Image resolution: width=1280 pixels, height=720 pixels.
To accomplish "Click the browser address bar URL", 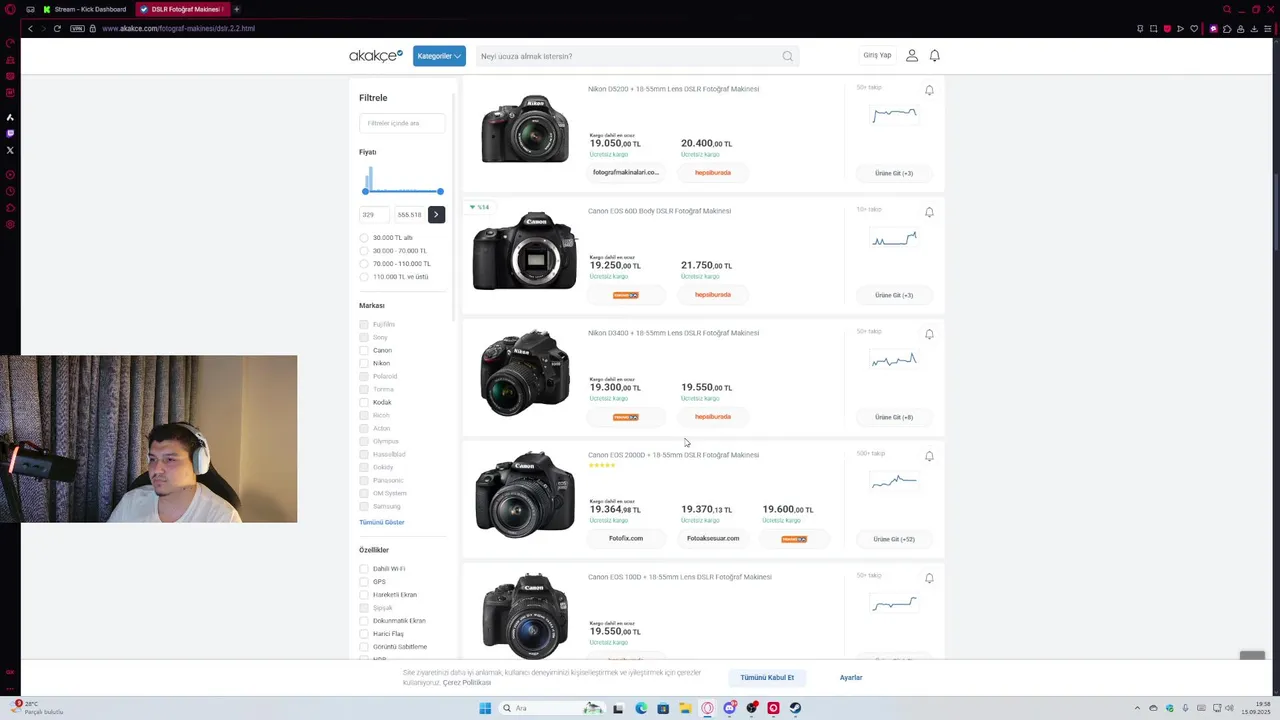I will [179, 28].
